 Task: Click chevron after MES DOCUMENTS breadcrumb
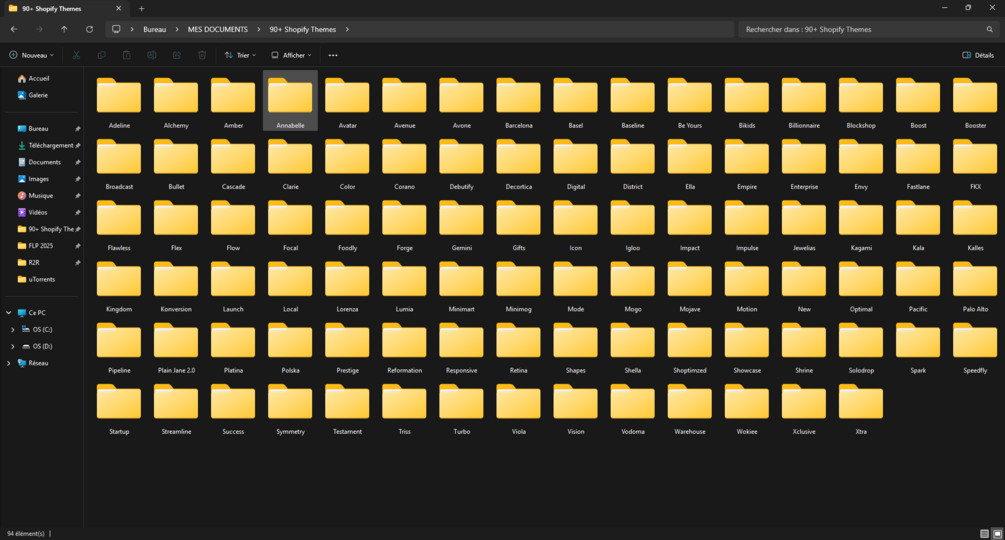(x=258, y=29)
